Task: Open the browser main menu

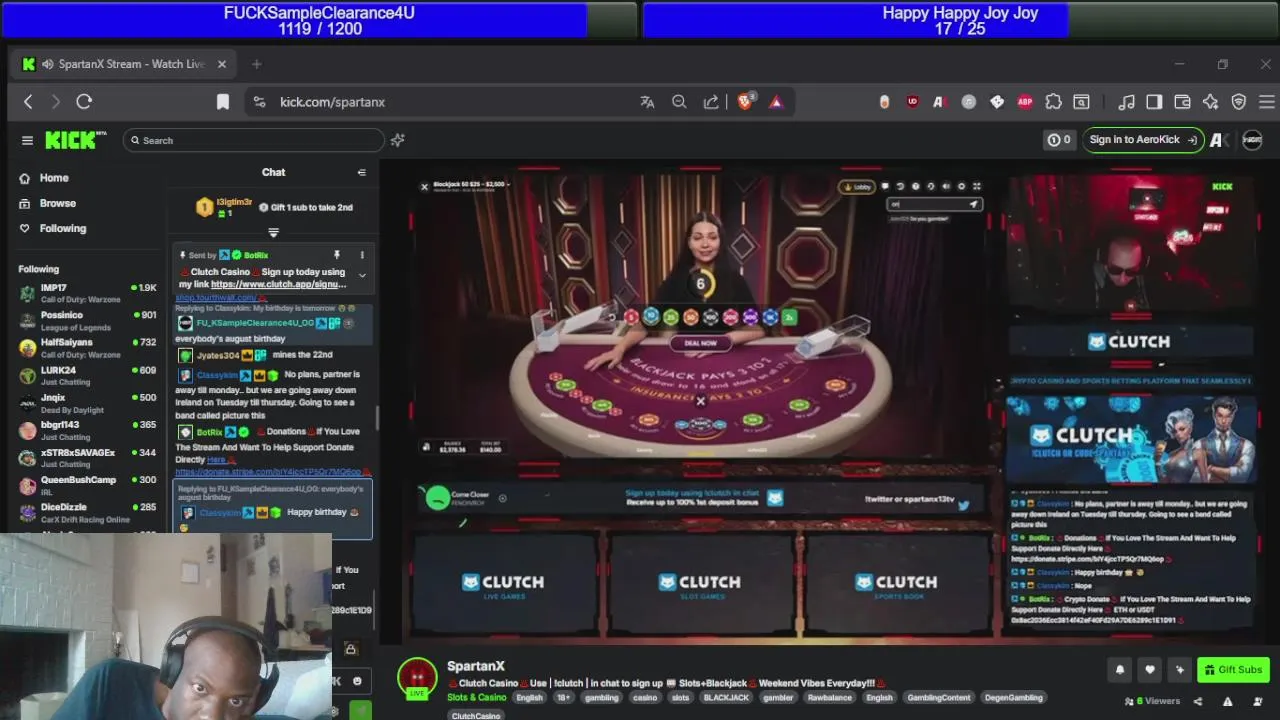Action: pyautogui.click(x=1266, y=101)
